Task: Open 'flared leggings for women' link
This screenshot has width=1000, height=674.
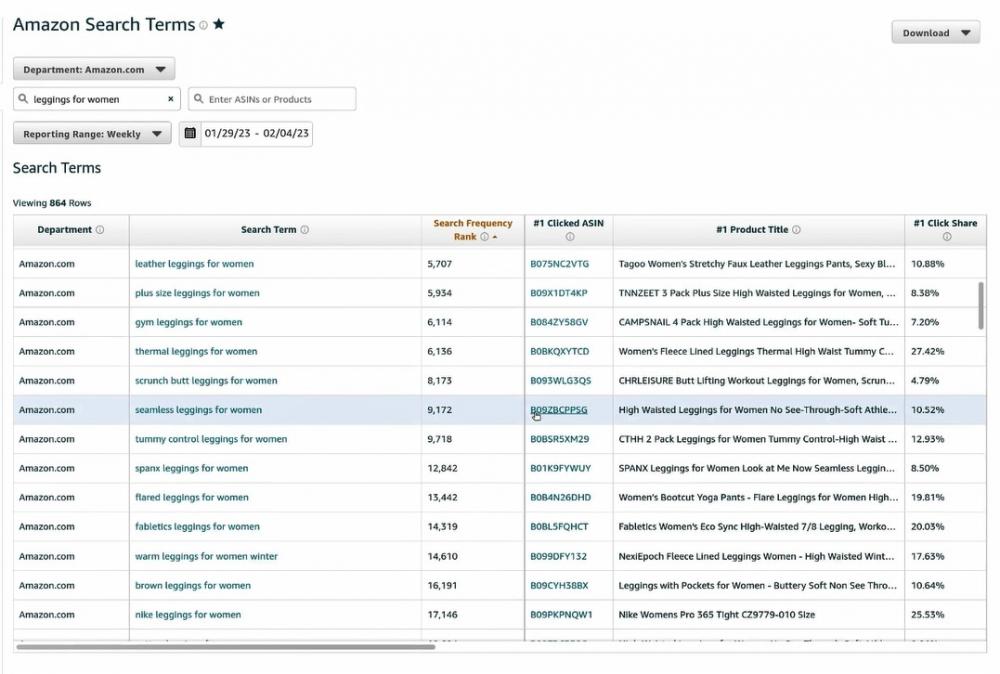Action: (191, 497)
